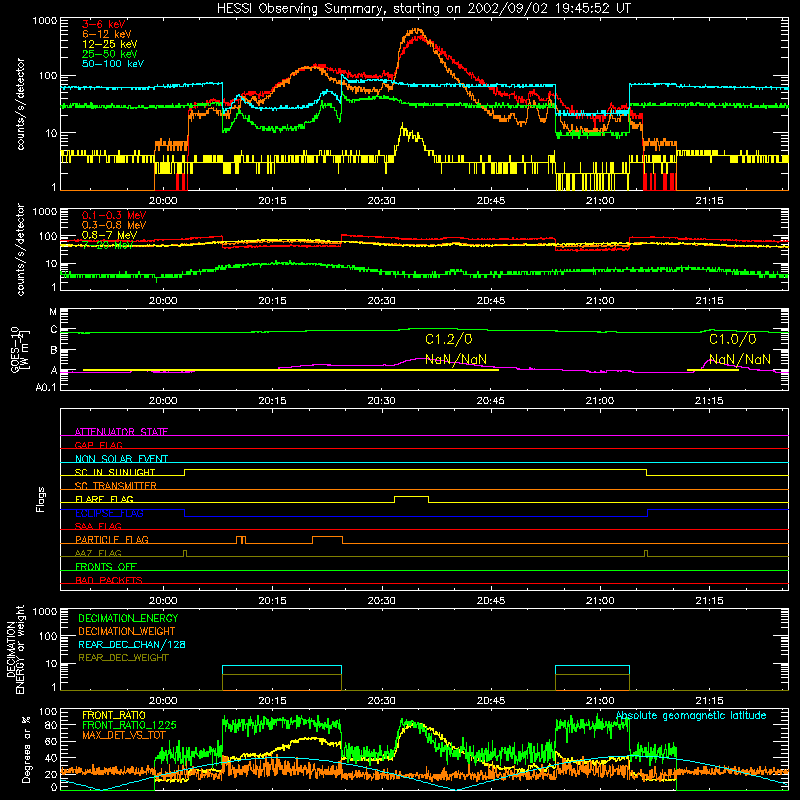800x800 pixels.
Task: Click the GAP_FLAG label
Action: point(98,445)
